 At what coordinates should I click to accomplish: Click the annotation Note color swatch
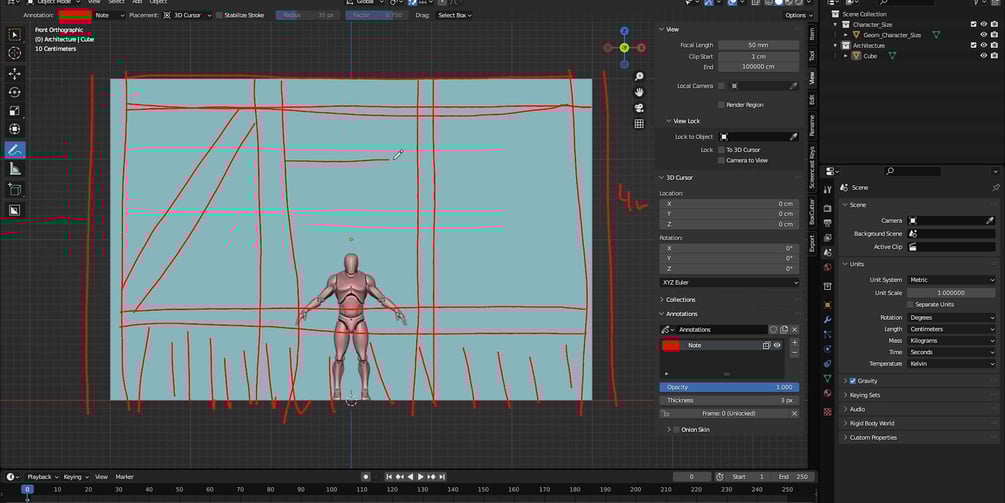pyautogui.click(x=671, y=345)
